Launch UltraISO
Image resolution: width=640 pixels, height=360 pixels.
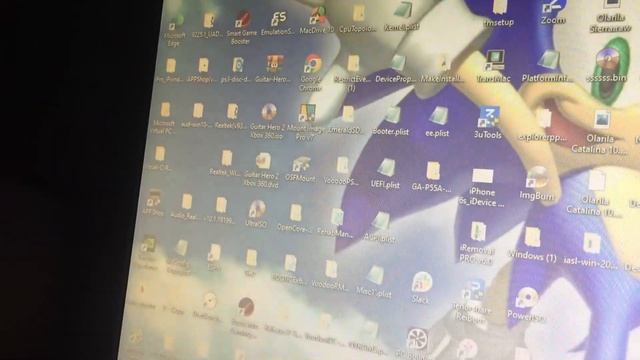tap(256, 214)
